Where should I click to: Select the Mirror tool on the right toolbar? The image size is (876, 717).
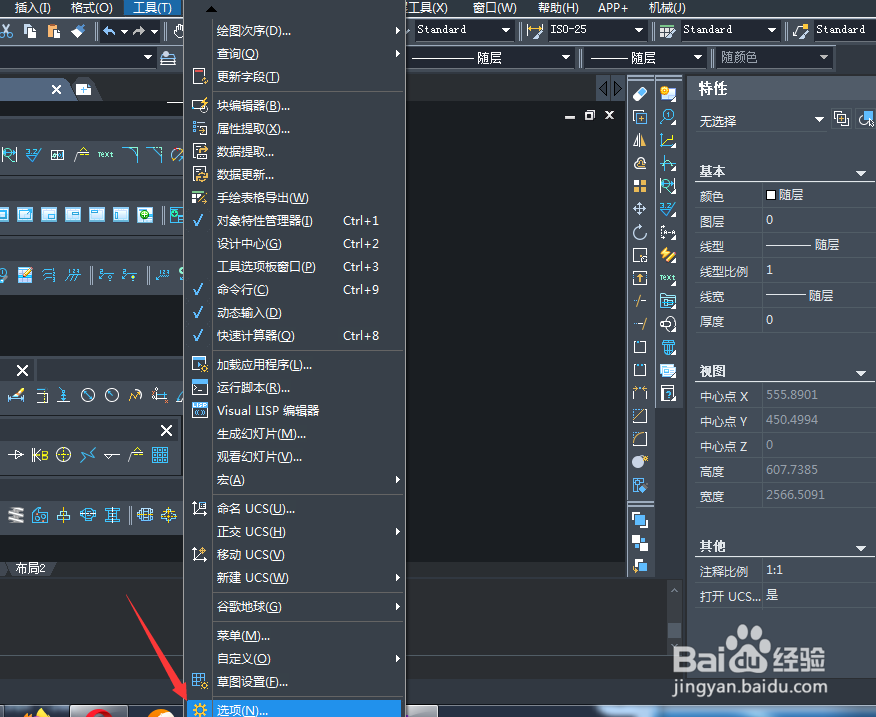point(640,139)
